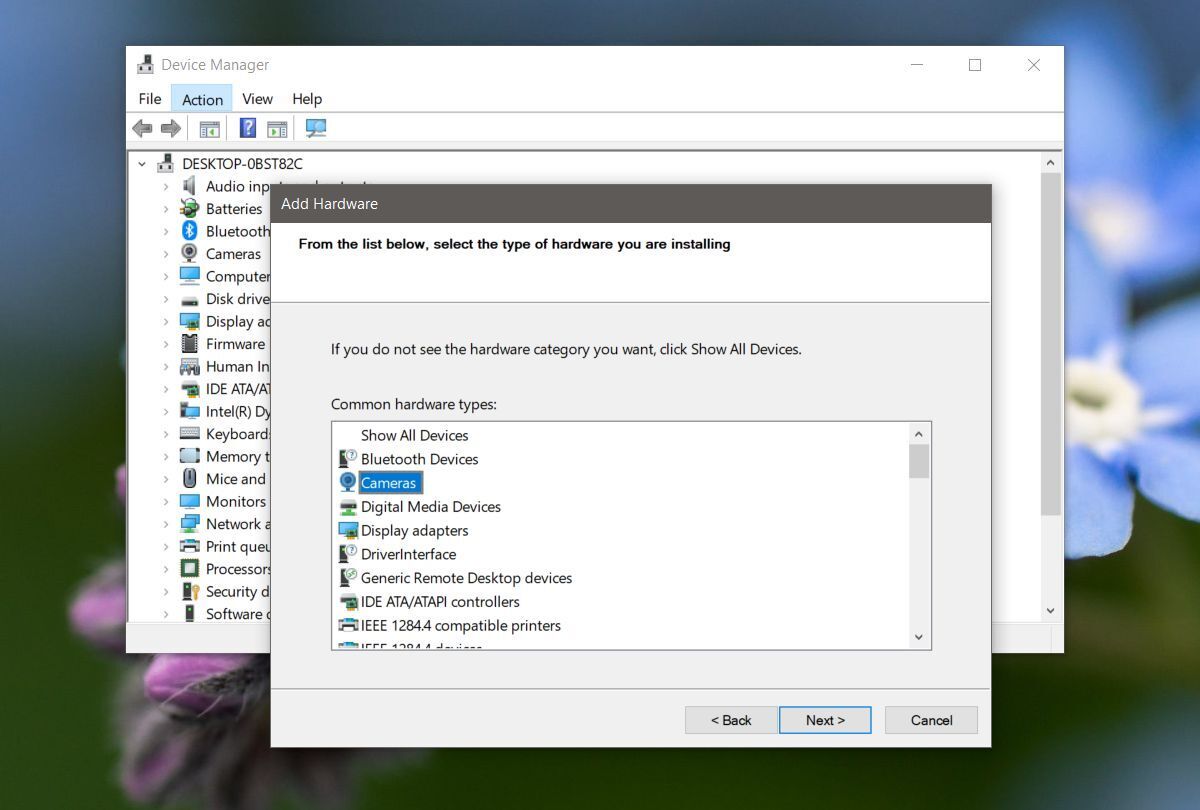The image size is (1200, 810).
Task: Open the View menu
Action: click(257, 98)
